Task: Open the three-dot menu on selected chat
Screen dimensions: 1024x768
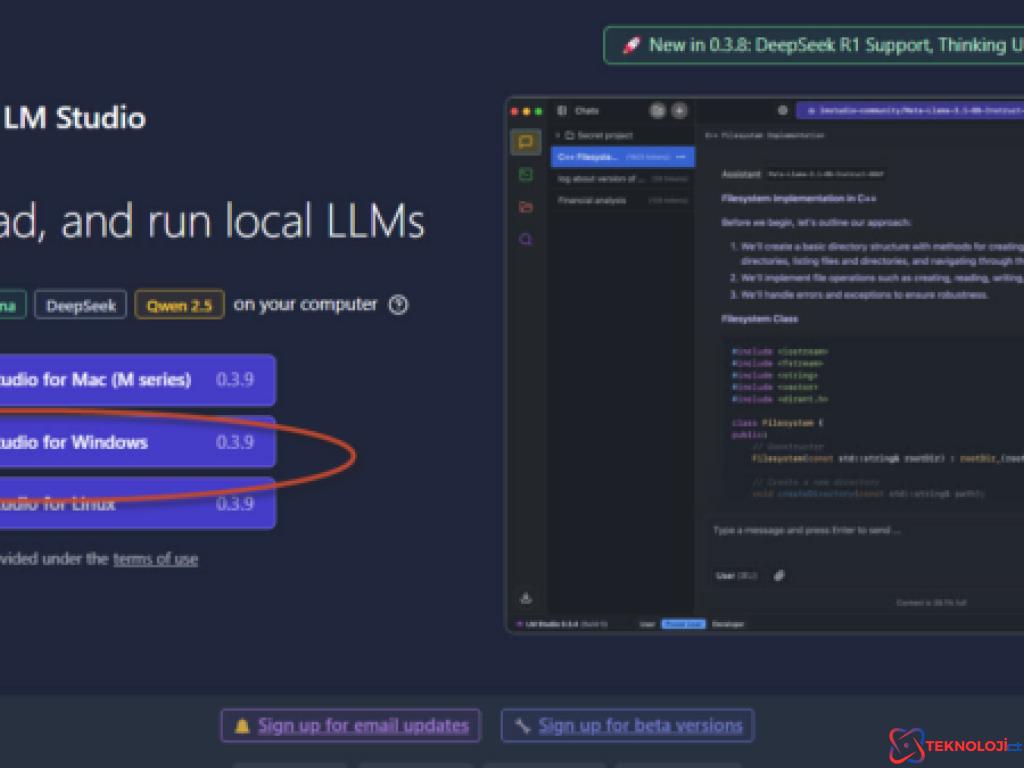Action: (682, 157)
